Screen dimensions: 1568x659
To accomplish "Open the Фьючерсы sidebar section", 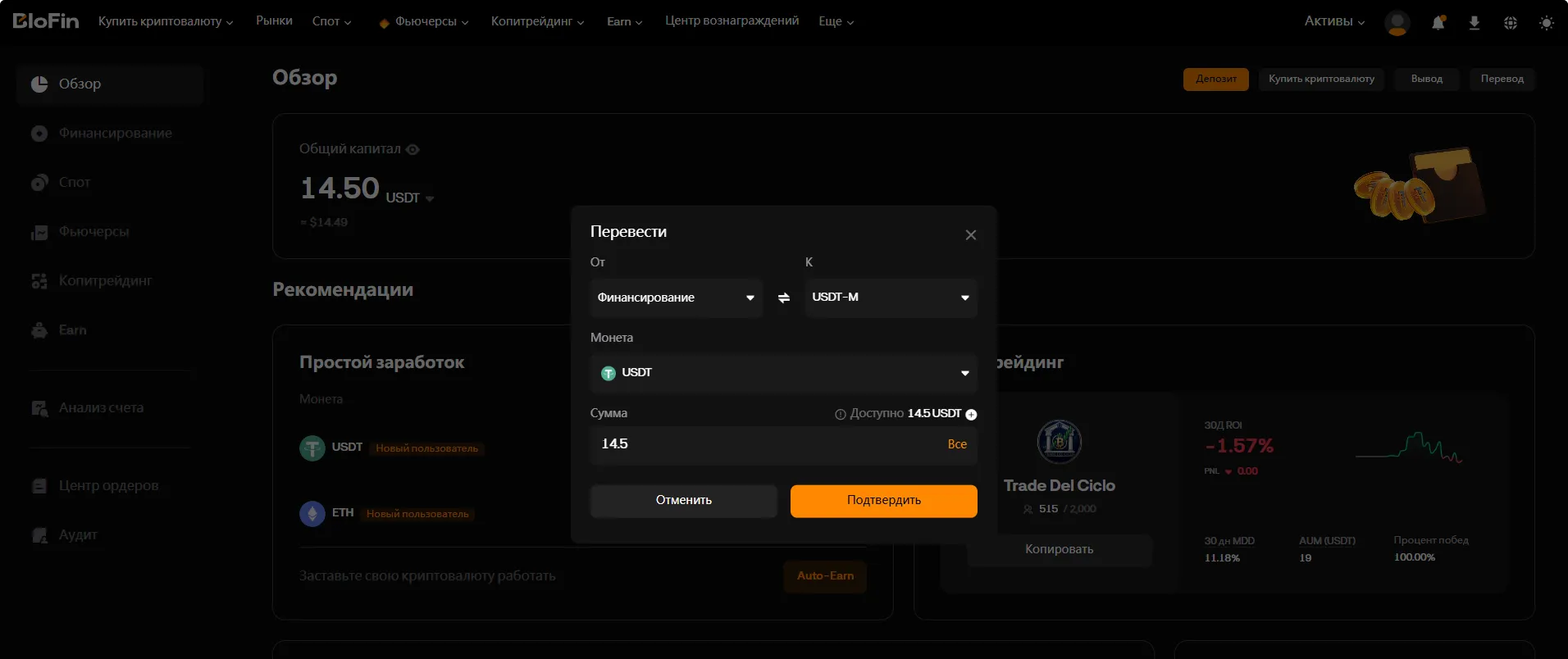I will click(110, 232).
